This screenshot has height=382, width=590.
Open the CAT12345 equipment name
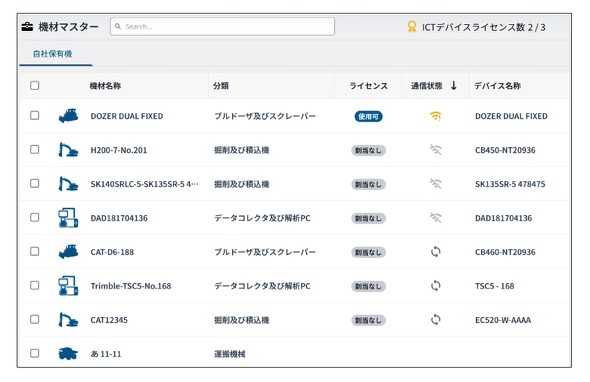[109, 320]
